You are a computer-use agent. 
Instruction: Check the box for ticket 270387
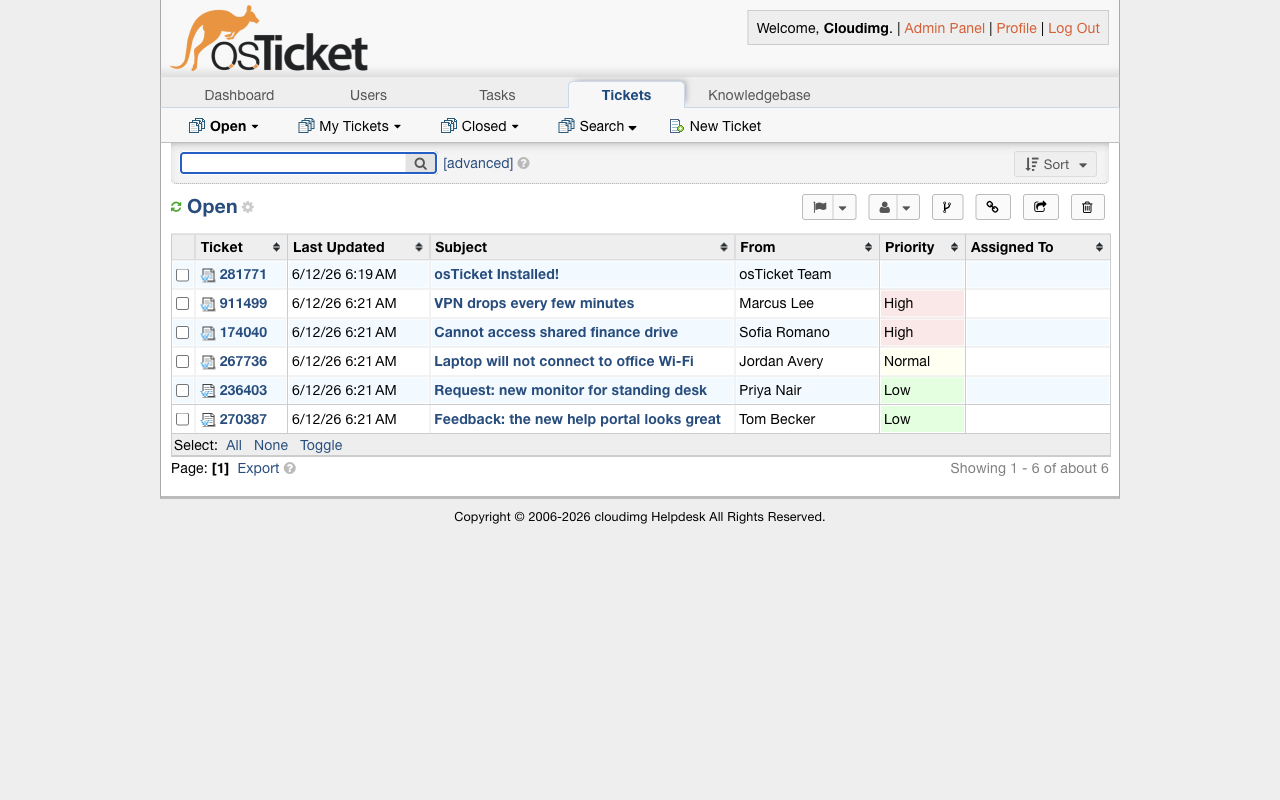pos(182,419)
